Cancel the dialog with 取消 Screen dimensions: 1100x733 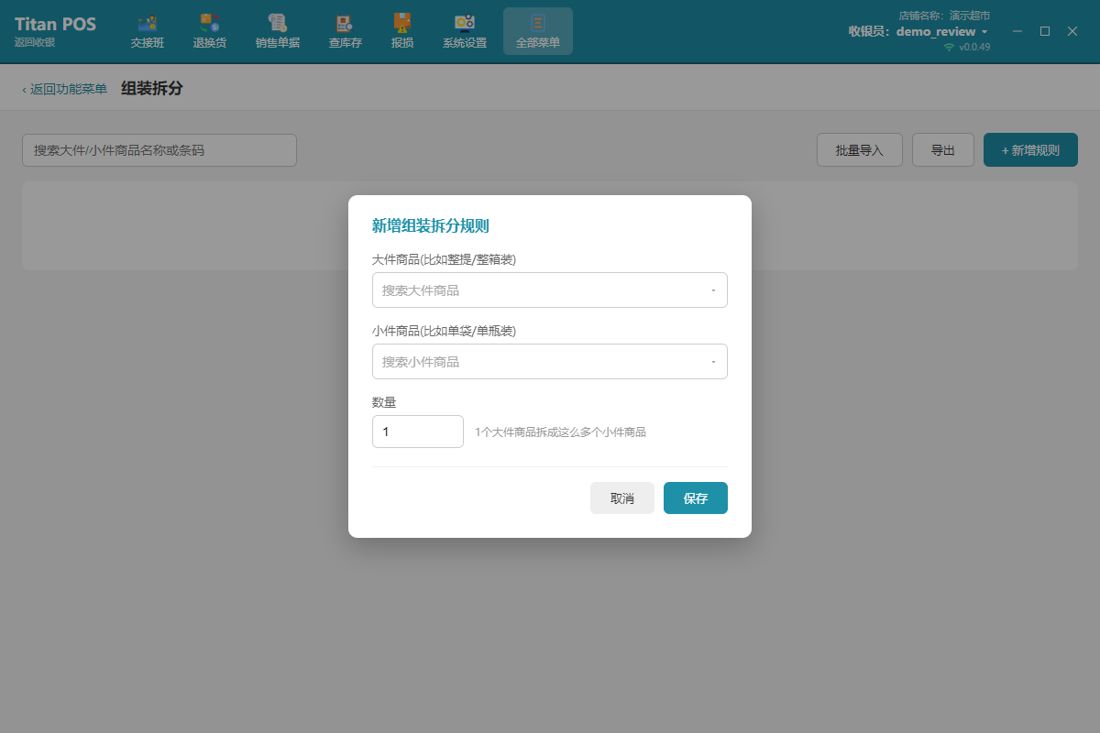[x=622, y=498]
